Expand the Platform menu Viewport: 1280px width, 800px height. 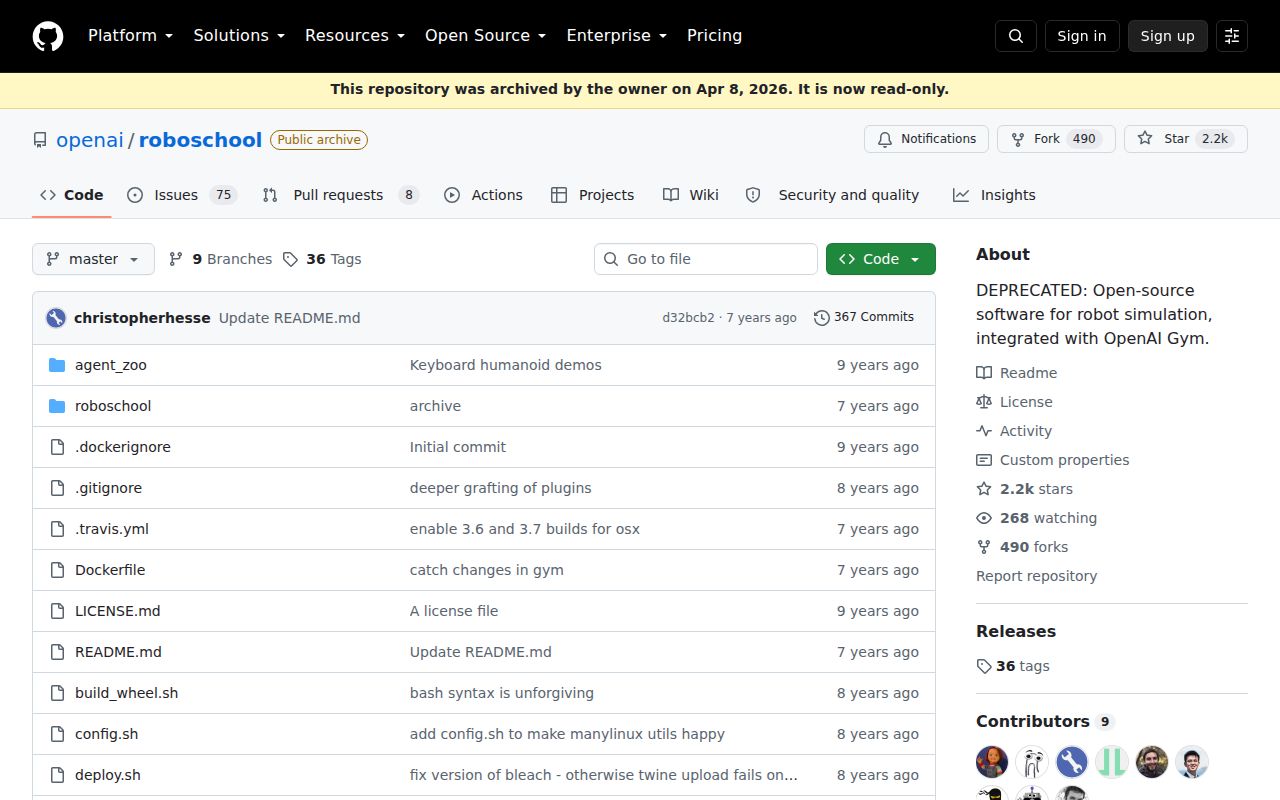130,35
